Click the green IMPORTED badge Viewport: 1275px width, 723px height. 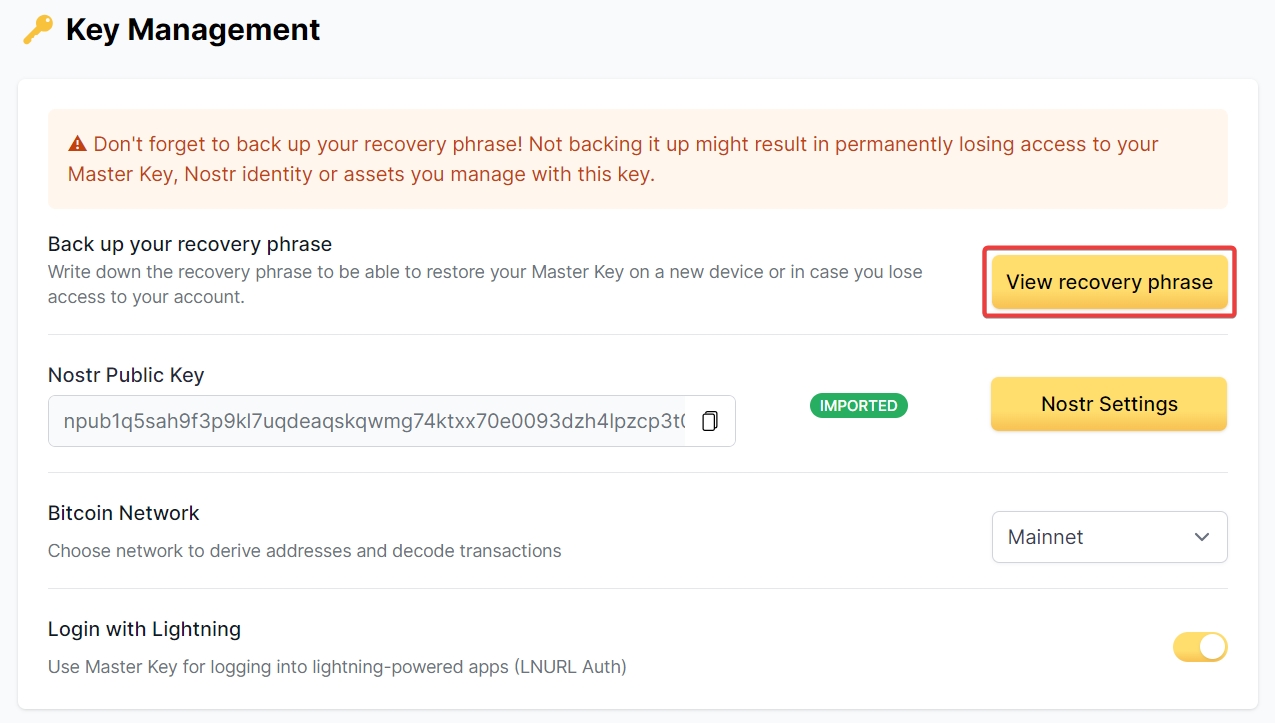coord(858,405)
